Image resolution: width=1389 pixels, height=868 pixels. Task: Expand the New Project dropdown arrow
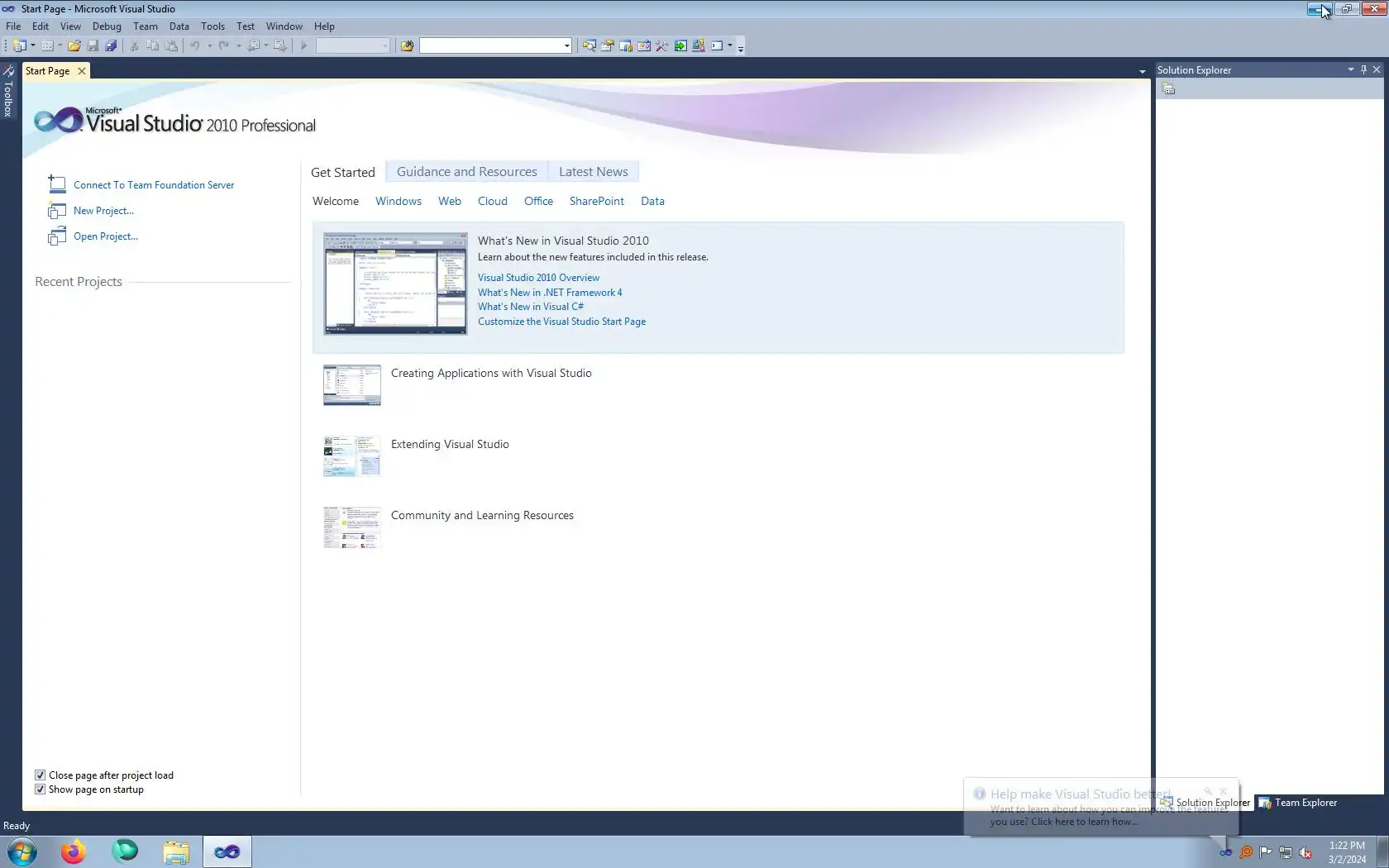[33, 46]
